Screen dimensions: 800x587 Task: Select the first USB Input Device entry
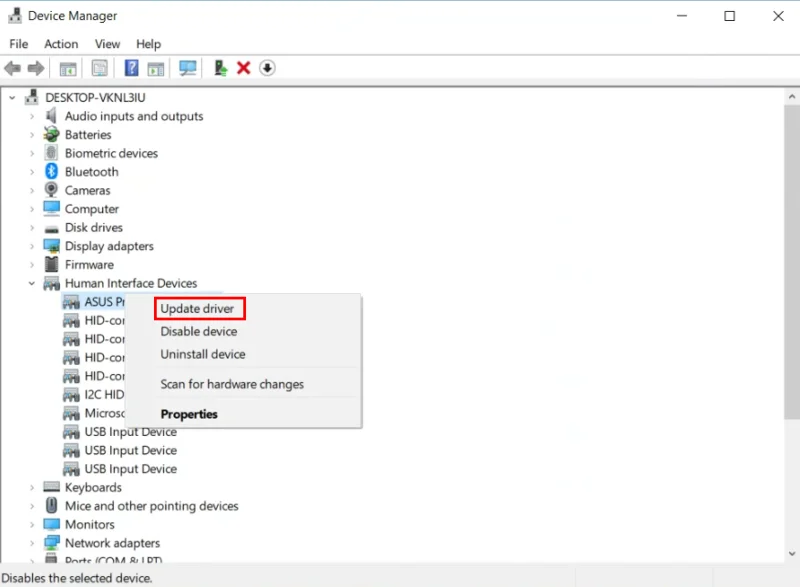click(x=131, y=431)
